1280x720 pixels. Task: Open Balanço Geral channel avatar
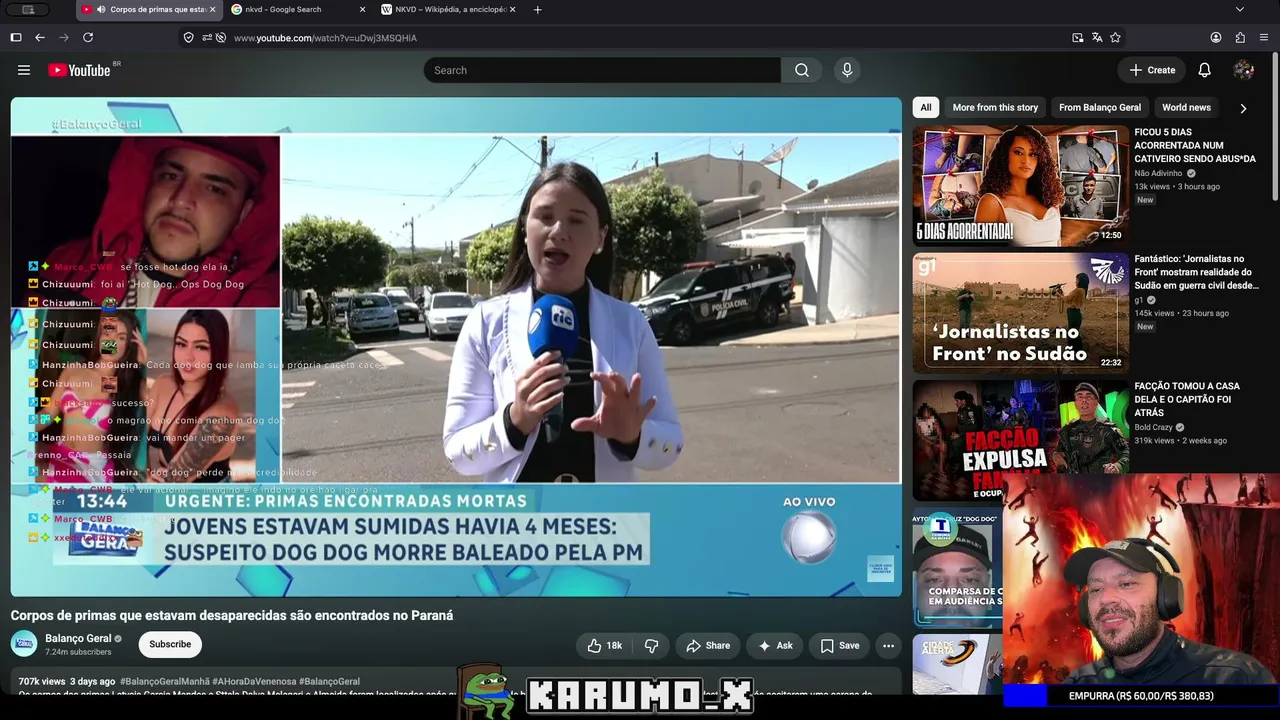click(24, 644)
